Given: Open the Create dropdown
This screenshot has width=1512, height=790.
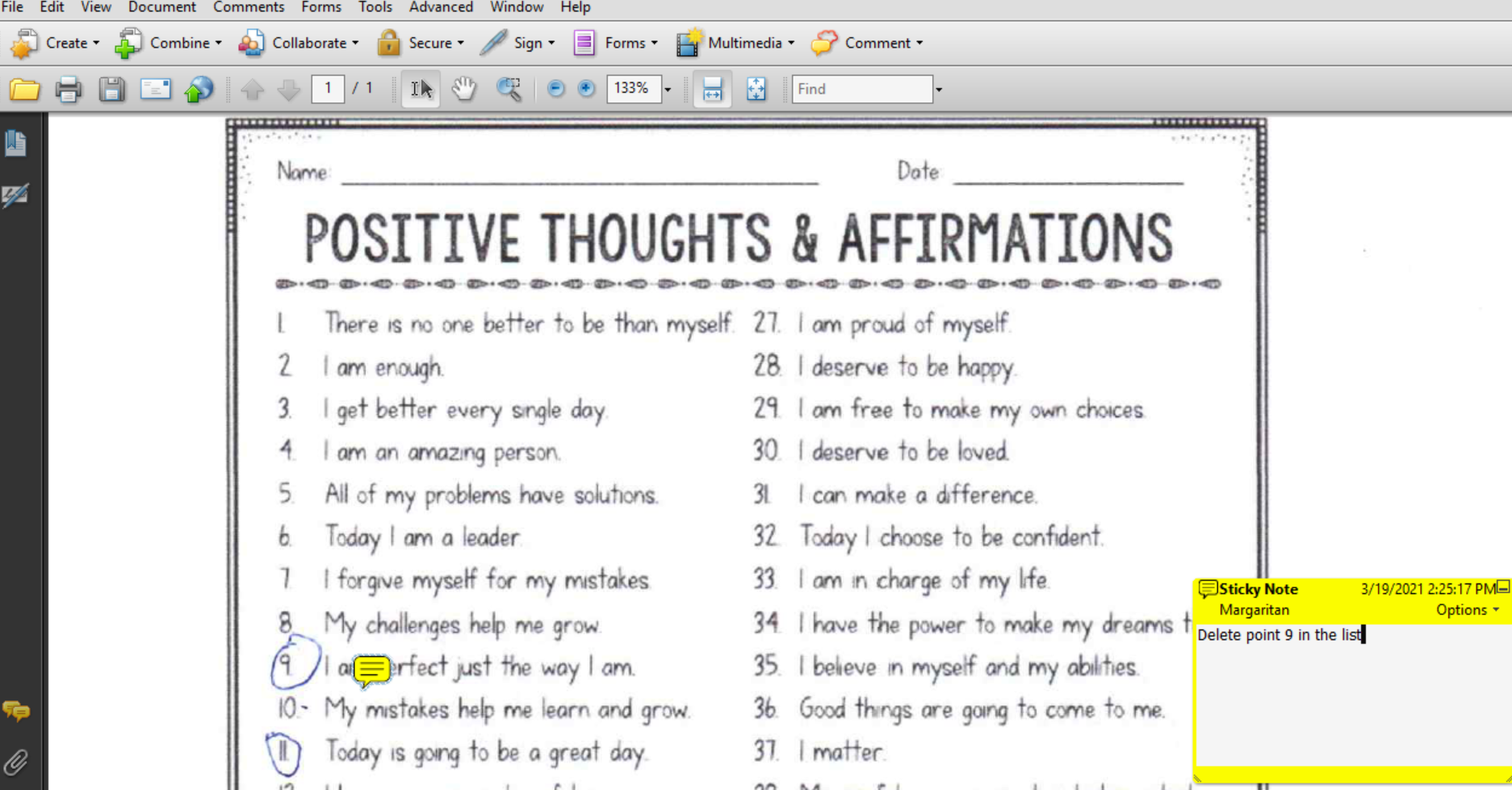Looking at the screenshot, I should click(x=55, y=43).
